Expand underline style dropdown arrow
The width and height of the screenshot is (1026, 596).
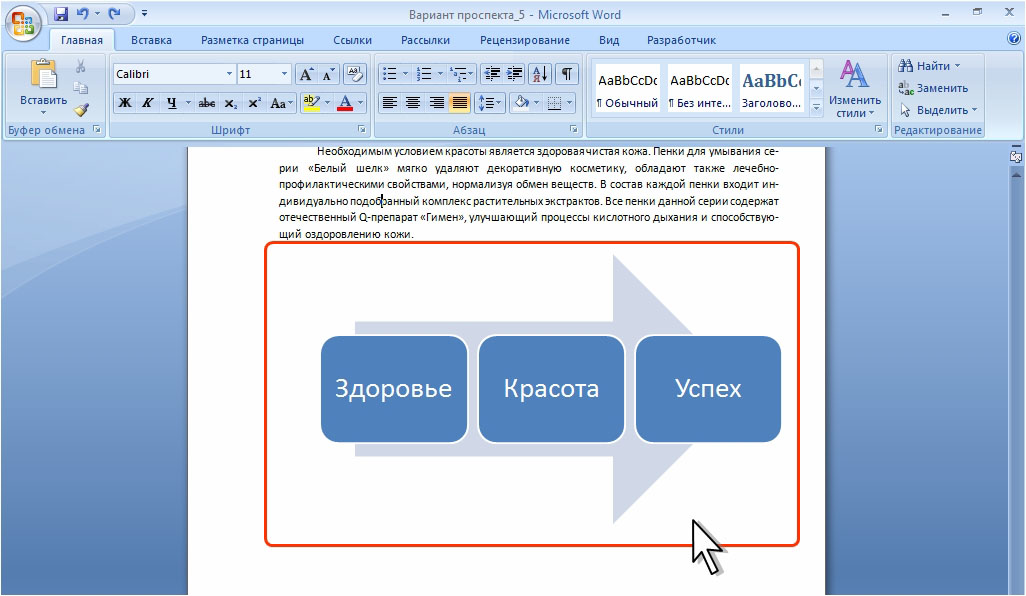pyautogui.click(x=188, y=103)
